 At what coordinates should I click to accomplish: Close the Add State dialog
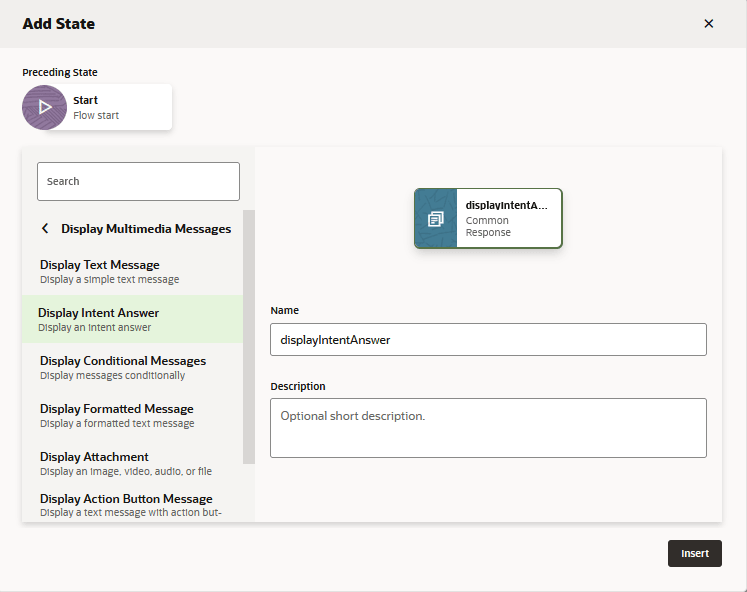[709, 24]
